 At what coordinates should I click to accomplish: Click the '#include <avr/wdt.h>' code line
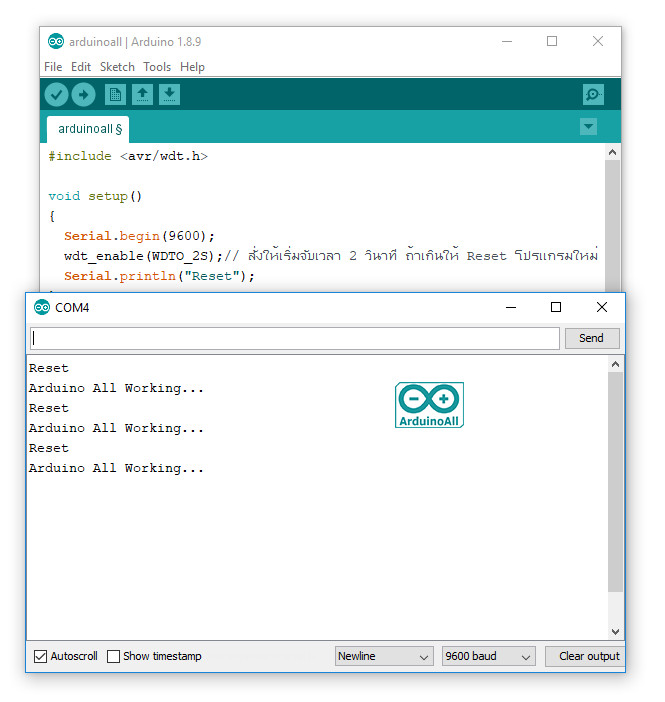tap(128, 156)
